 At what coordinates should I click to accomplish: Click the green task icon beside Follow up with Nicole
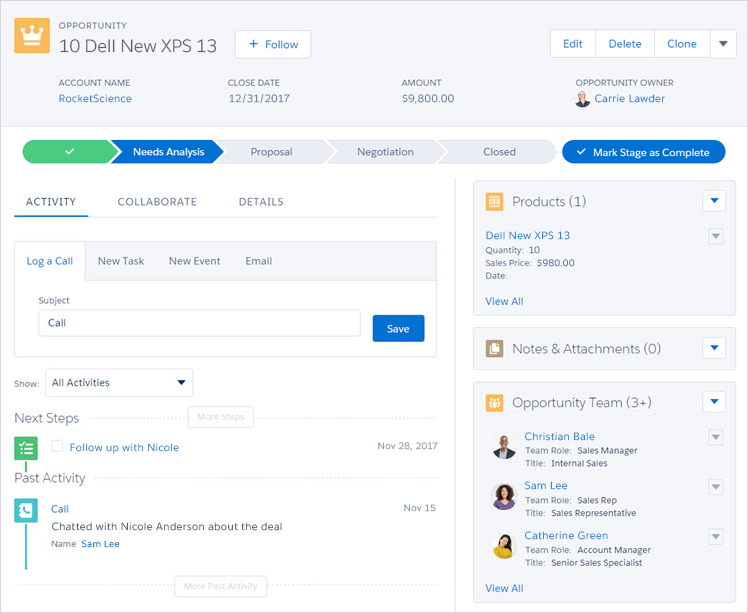coord(26,448)
